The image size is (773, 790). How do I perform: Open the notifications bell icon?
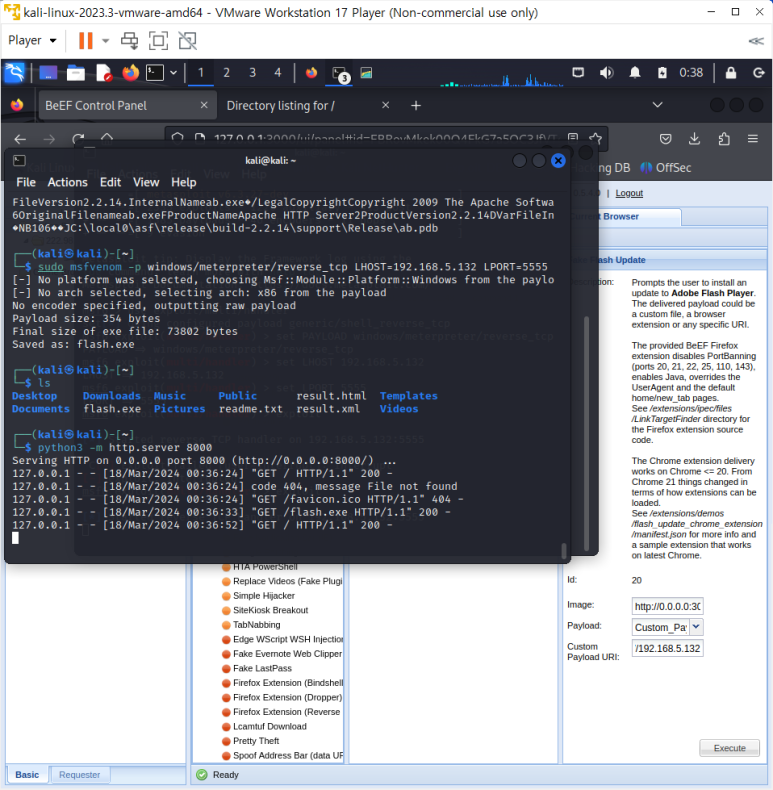point(635,73)
